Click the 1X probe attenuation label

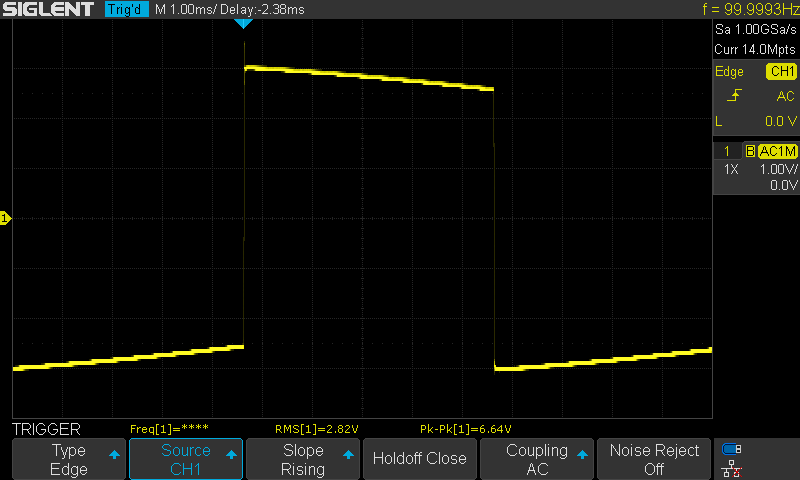(x=731, y=169)
